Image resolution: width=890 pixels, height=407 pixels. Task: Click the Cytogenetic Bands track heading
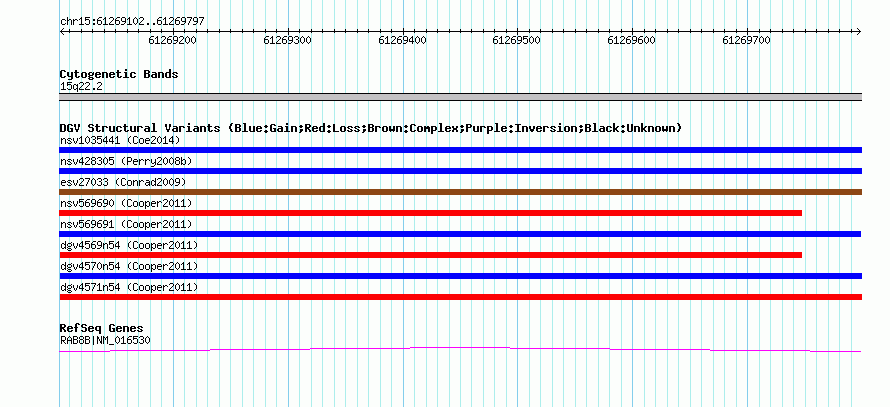(x=119, y=74)
